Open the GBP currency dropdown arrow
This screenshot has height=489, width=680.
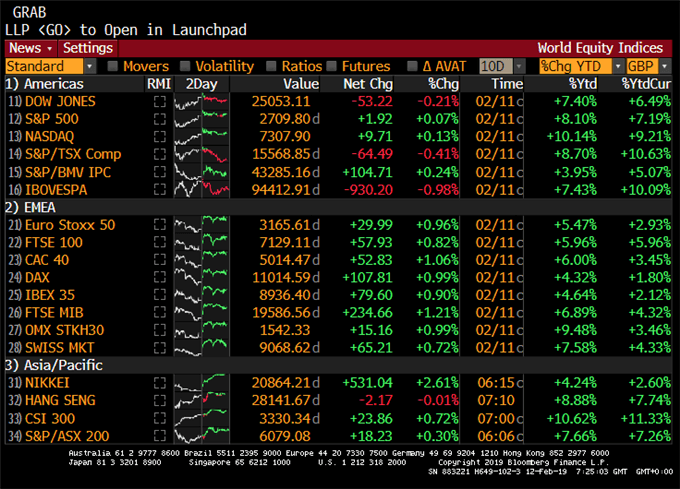tap(665, 66)
